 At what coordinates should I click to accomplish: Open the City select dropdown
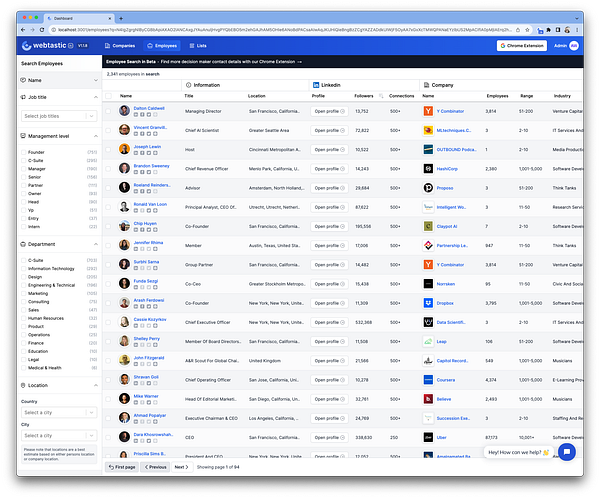(59, 435)
